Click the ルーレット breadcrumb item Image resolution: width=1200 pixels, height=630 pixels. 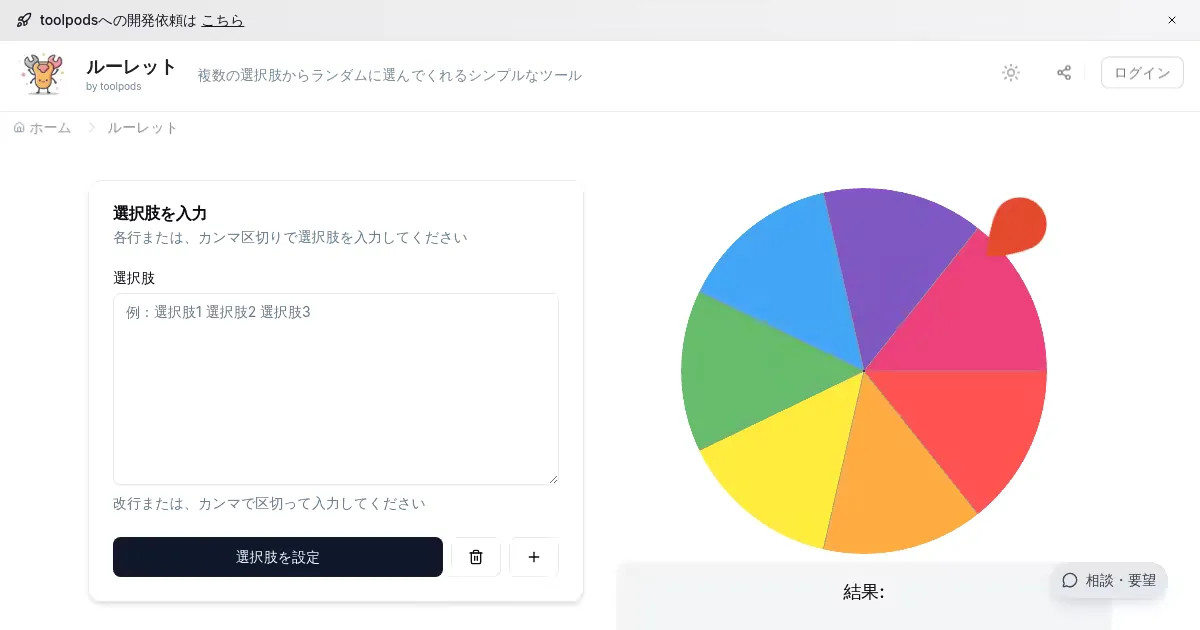tap(142, 128)
